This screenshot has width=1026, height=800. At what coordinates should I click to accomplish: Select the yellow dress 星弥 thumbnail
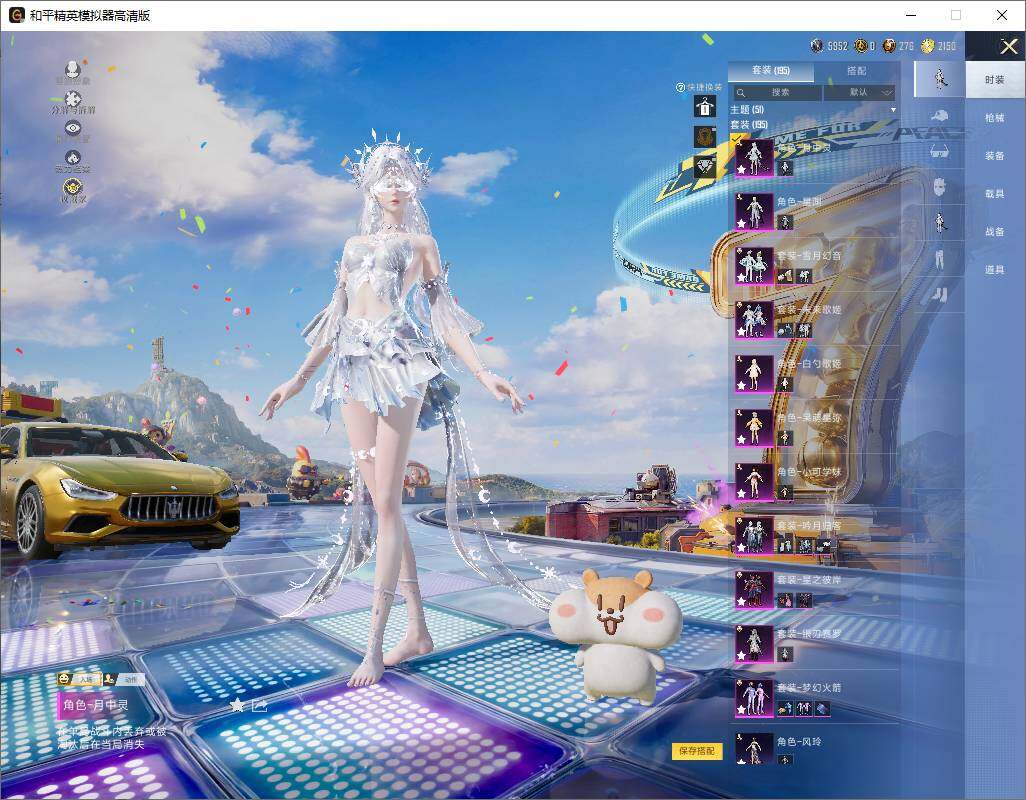pos(754,428)
